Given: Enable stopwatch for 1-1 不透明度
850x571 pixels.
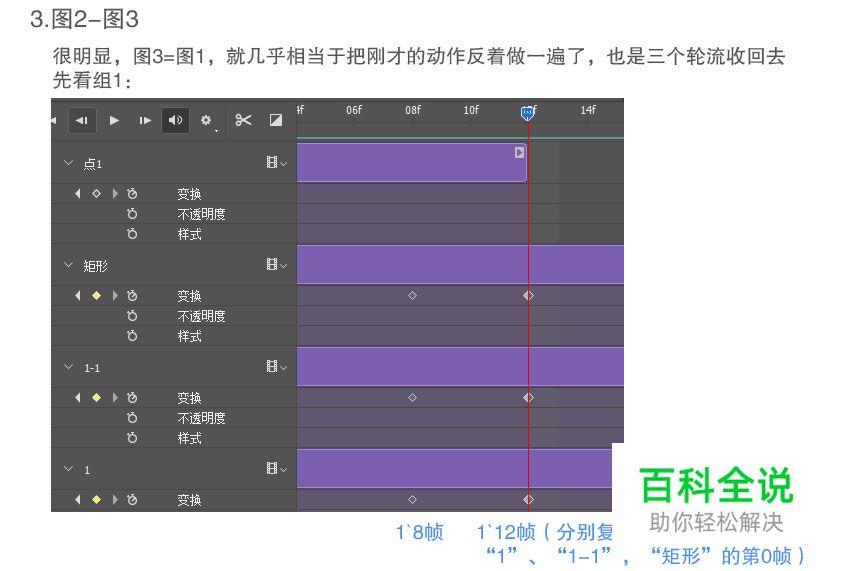Looking at the screenshot, I should point(132,418).
